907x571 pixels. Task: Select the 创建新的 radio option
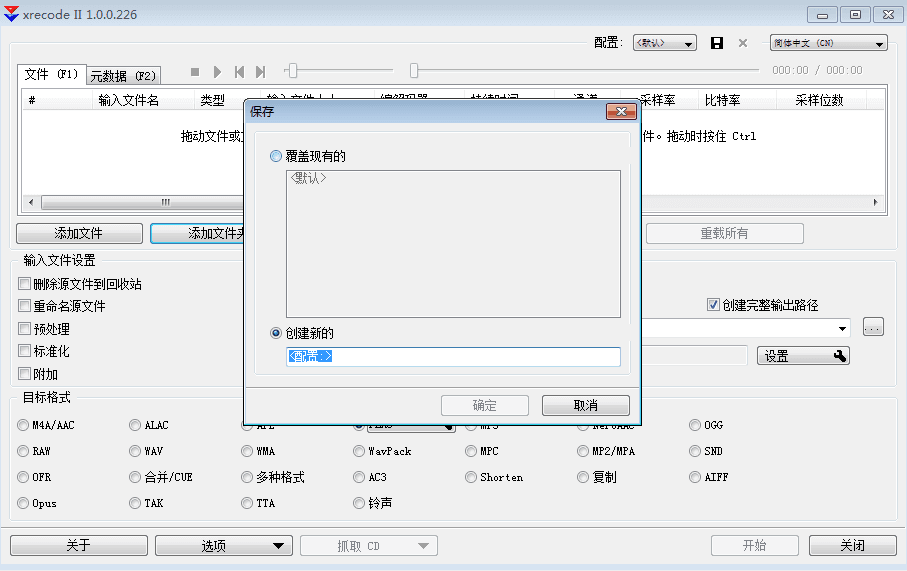[276, 333]
